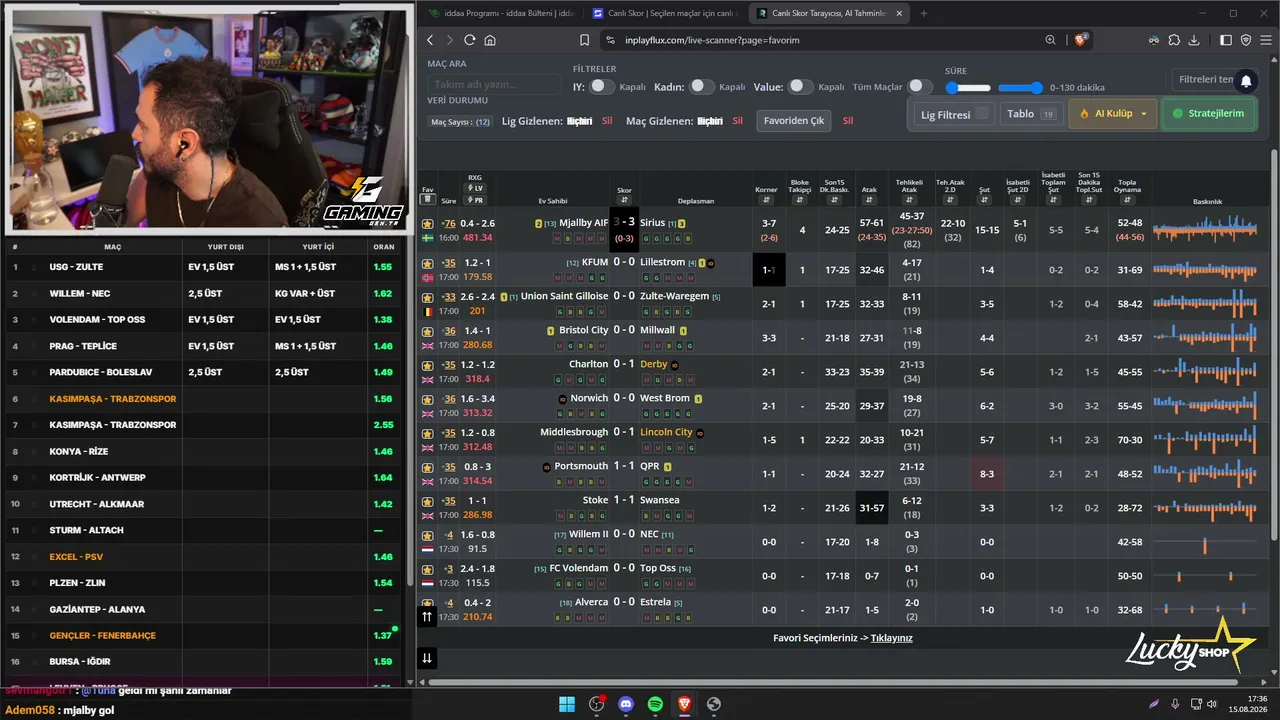Click the Süre range slider right handle

pos(1036,88)
